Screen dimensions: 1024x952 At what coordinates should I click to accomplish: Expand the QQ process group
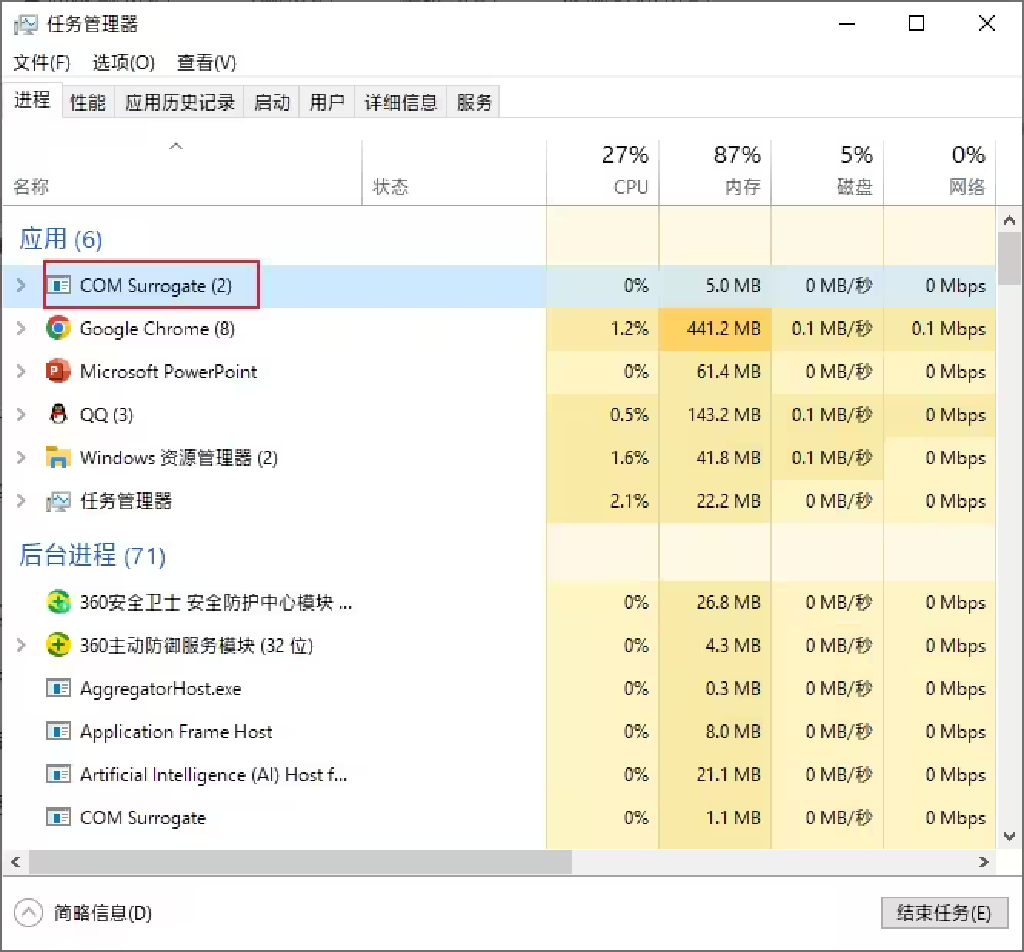pos(21,414)
